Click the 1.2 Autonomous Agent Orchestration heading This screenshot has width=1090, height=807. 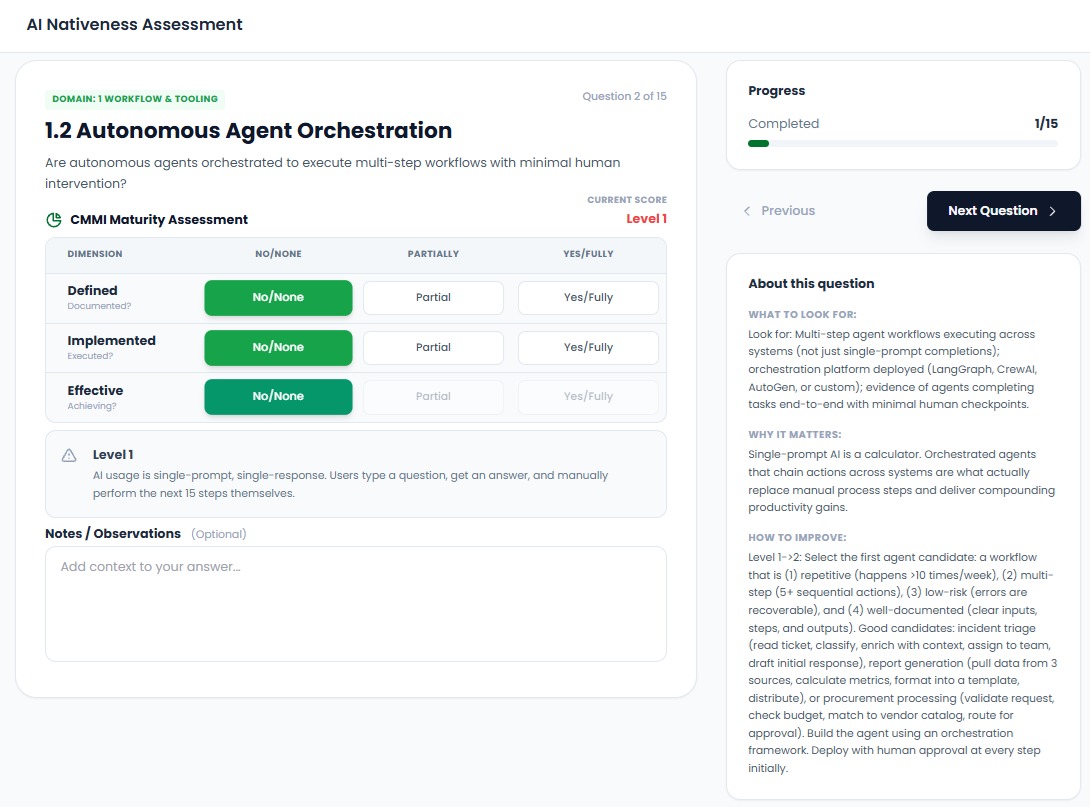tap(248, 131)
